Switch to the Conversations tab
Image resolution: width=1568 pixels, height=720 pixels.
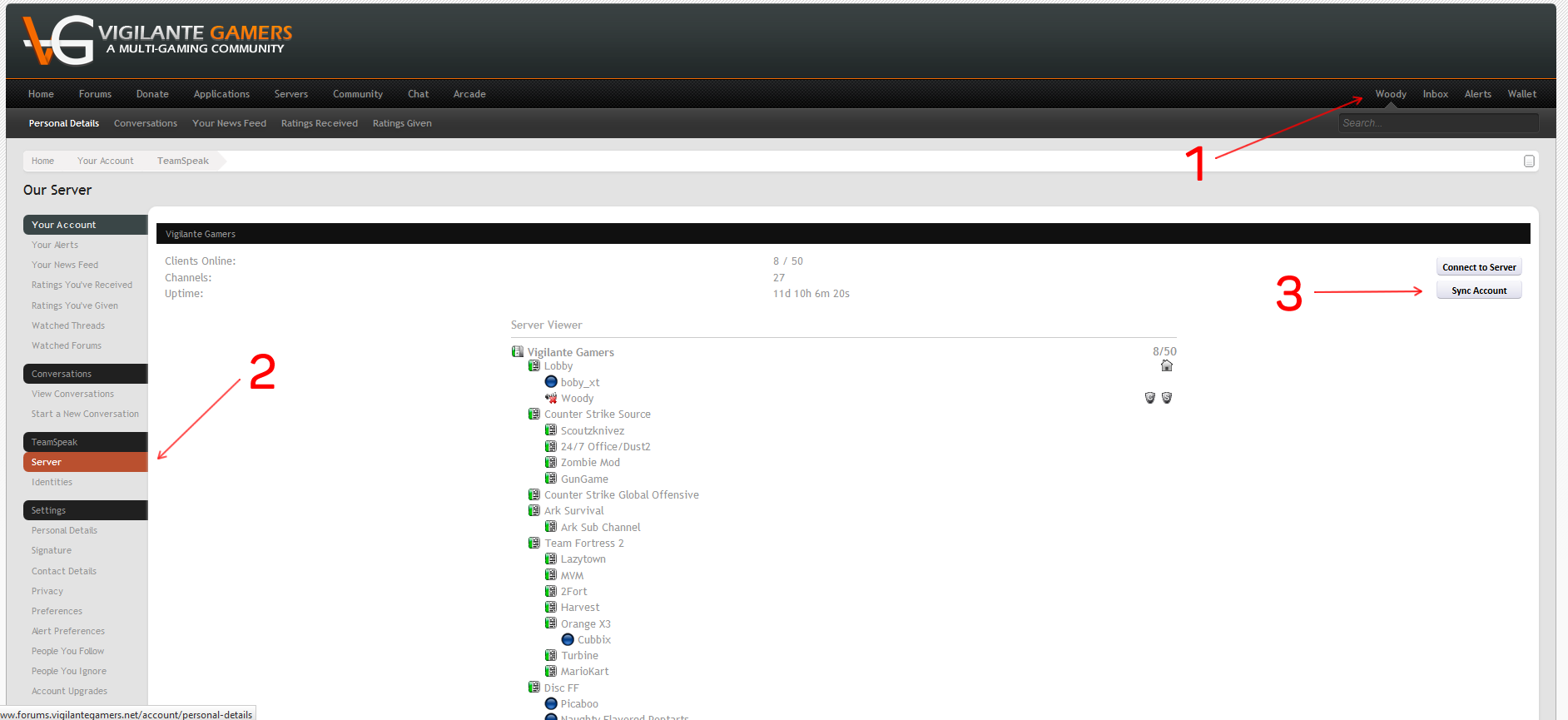pos(146,123)
